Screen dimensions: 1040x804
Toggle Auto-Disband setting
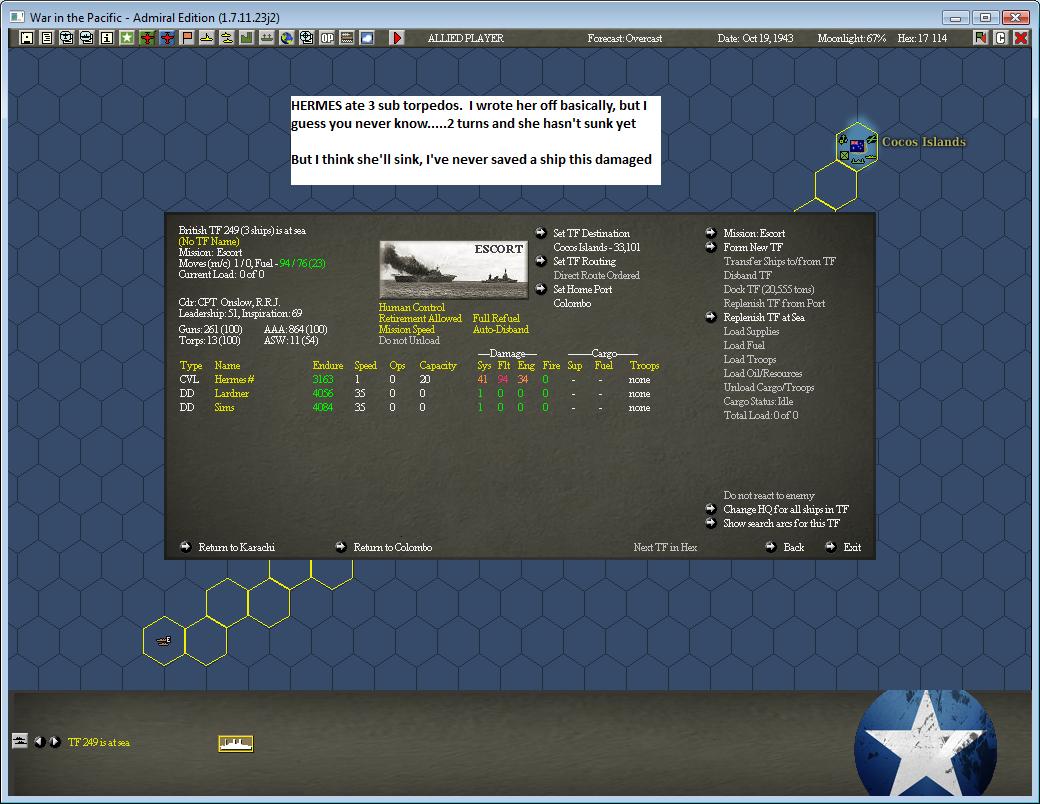pyautogui.click(x=501, y=329)
